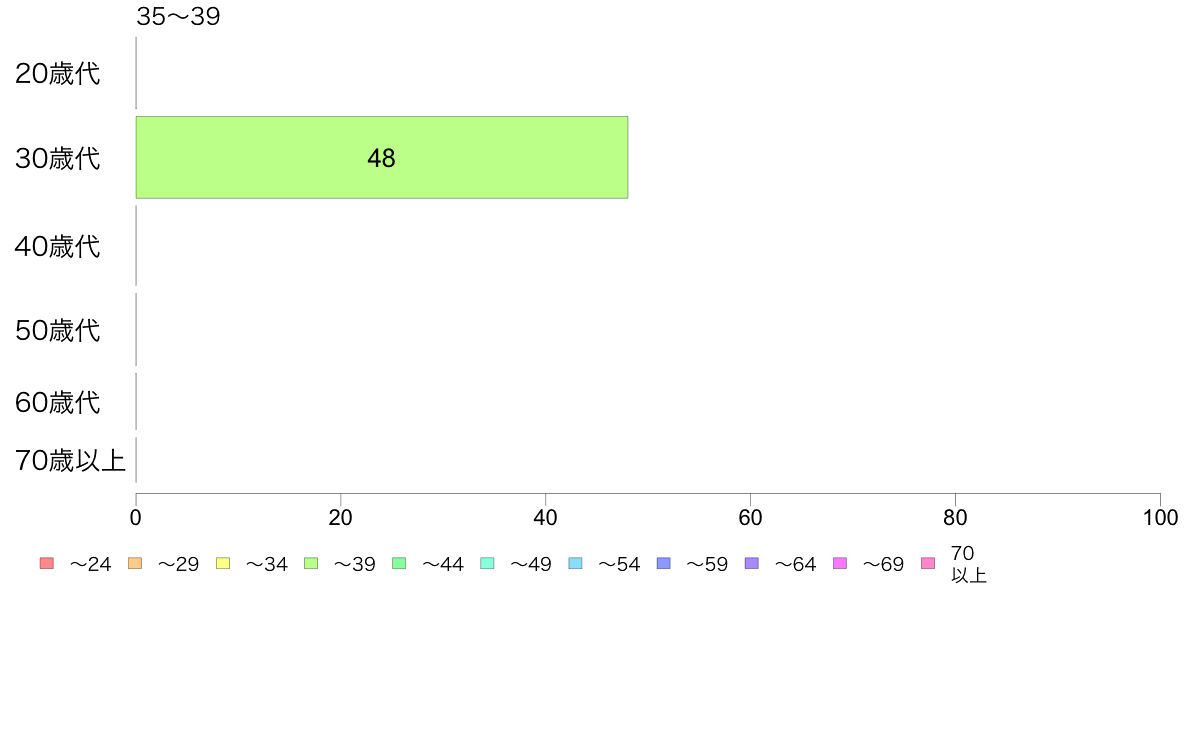This screenshot has height=736, width=1188.
Task: Click the aqua ~49 legend swatch
Action: pyautogui.click(x=487, y=563)
